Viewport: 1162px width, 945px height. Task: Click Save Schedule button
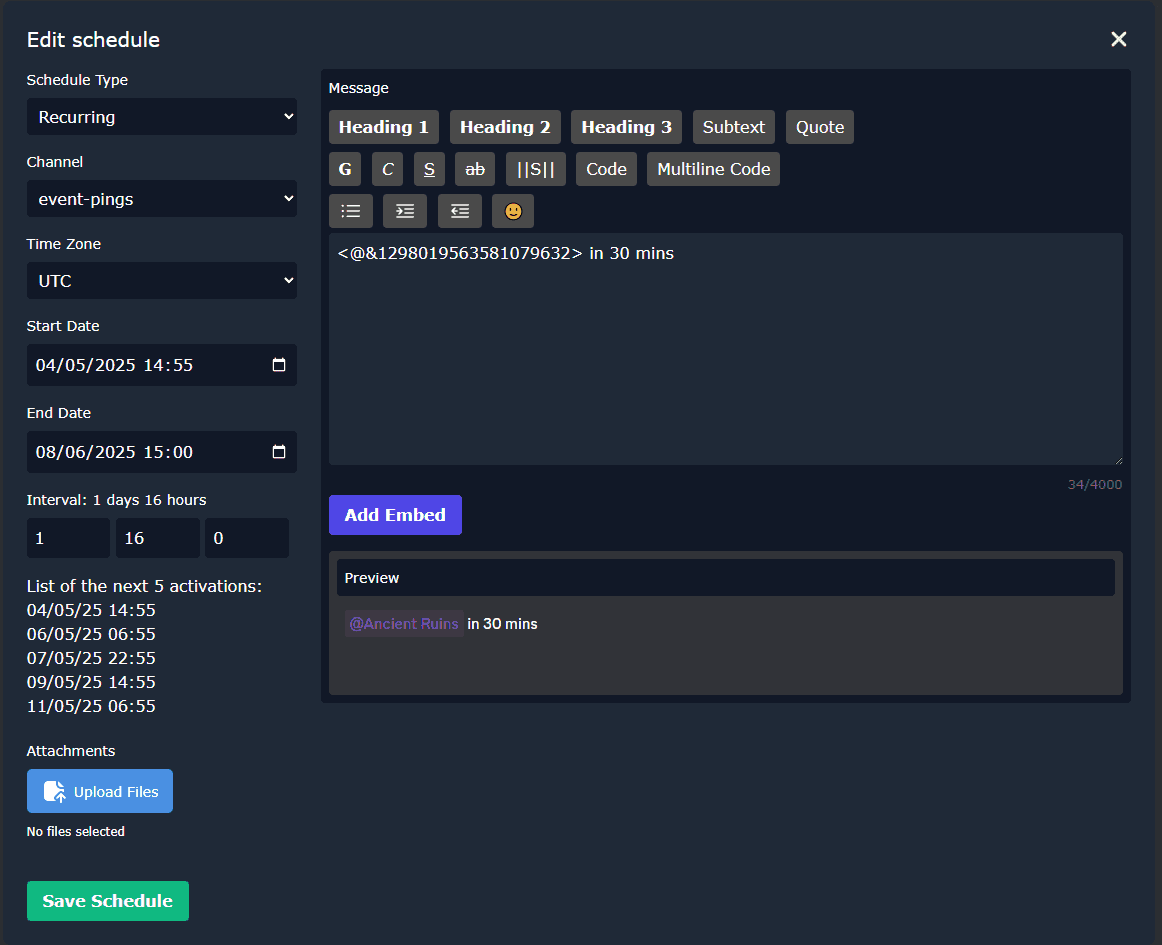click(x=107, y=901)
